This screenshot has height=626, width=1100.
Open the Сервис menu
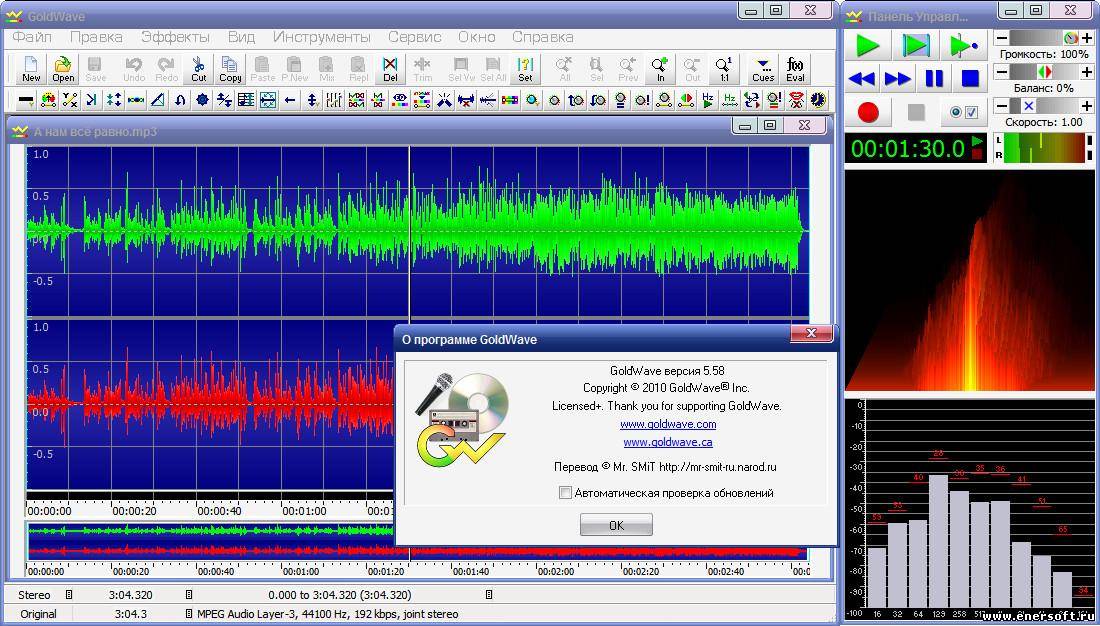point(415,37)
